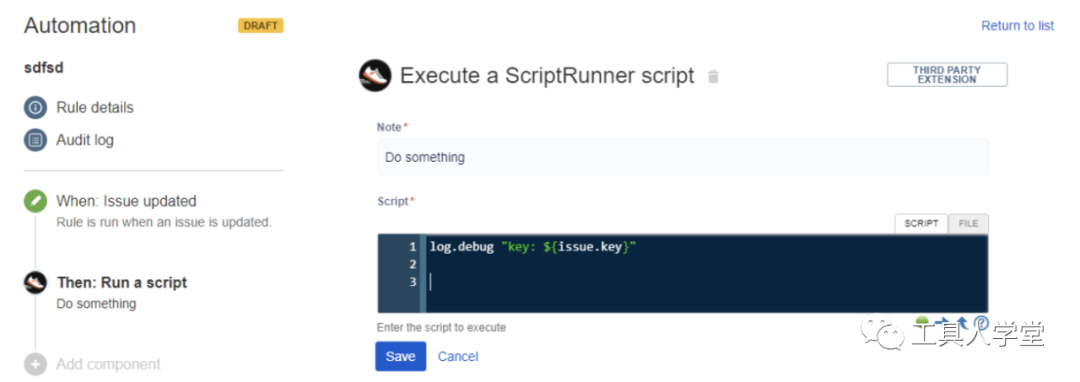Open Rule details in sidebar
The image size is (1080, 382).
point(95,108)
